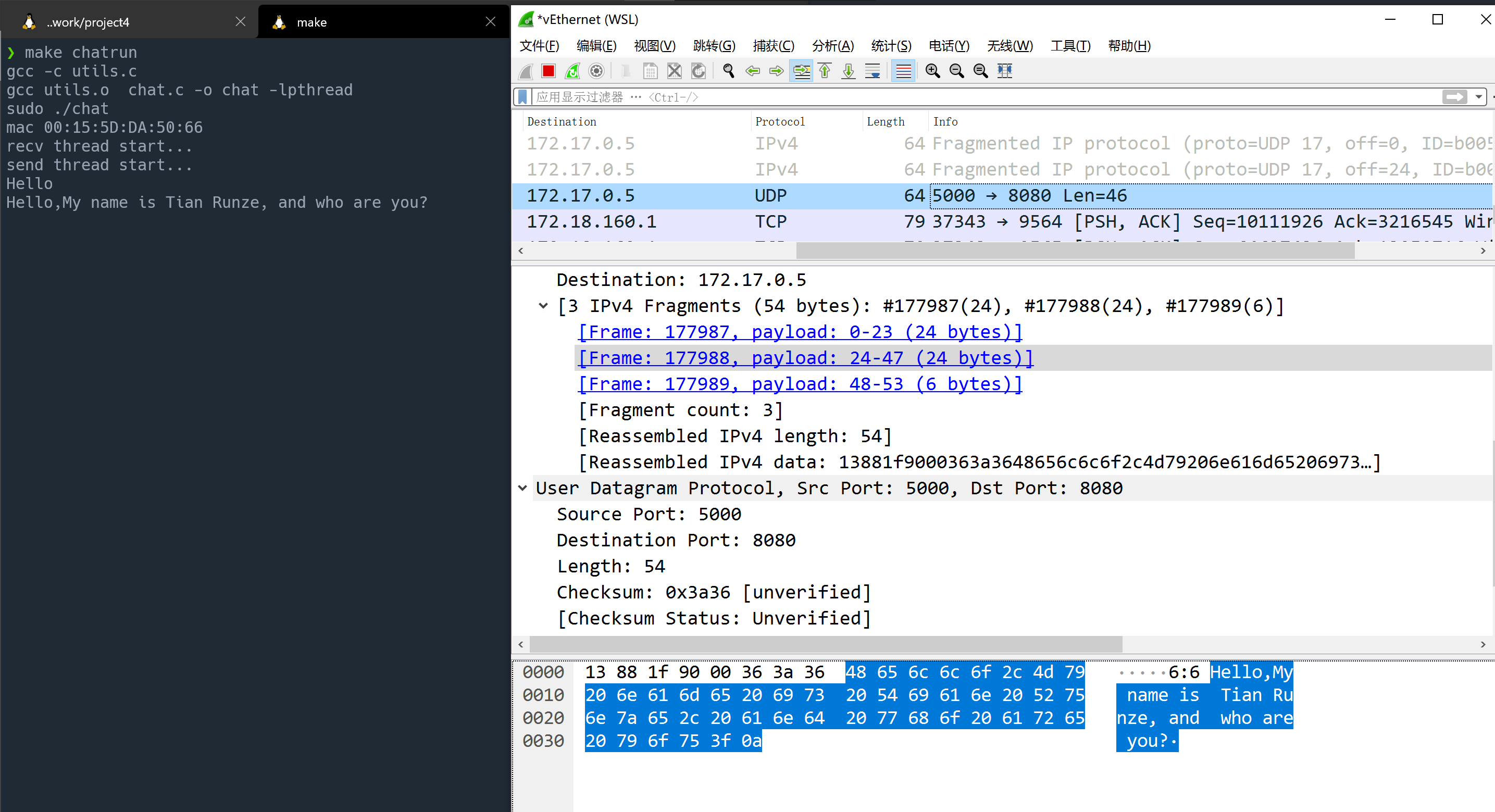Image resolution: width=1495 pixels, height=812 pixels.
Task: Open Find packet magnifier icon
Action: 728,71
